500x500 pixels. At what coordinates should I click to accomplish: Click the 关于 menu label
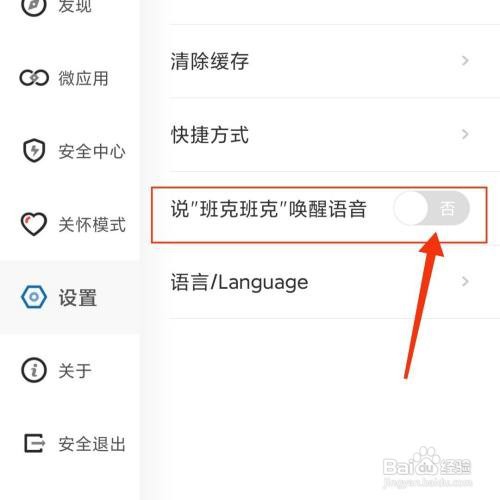click(75, 371)
